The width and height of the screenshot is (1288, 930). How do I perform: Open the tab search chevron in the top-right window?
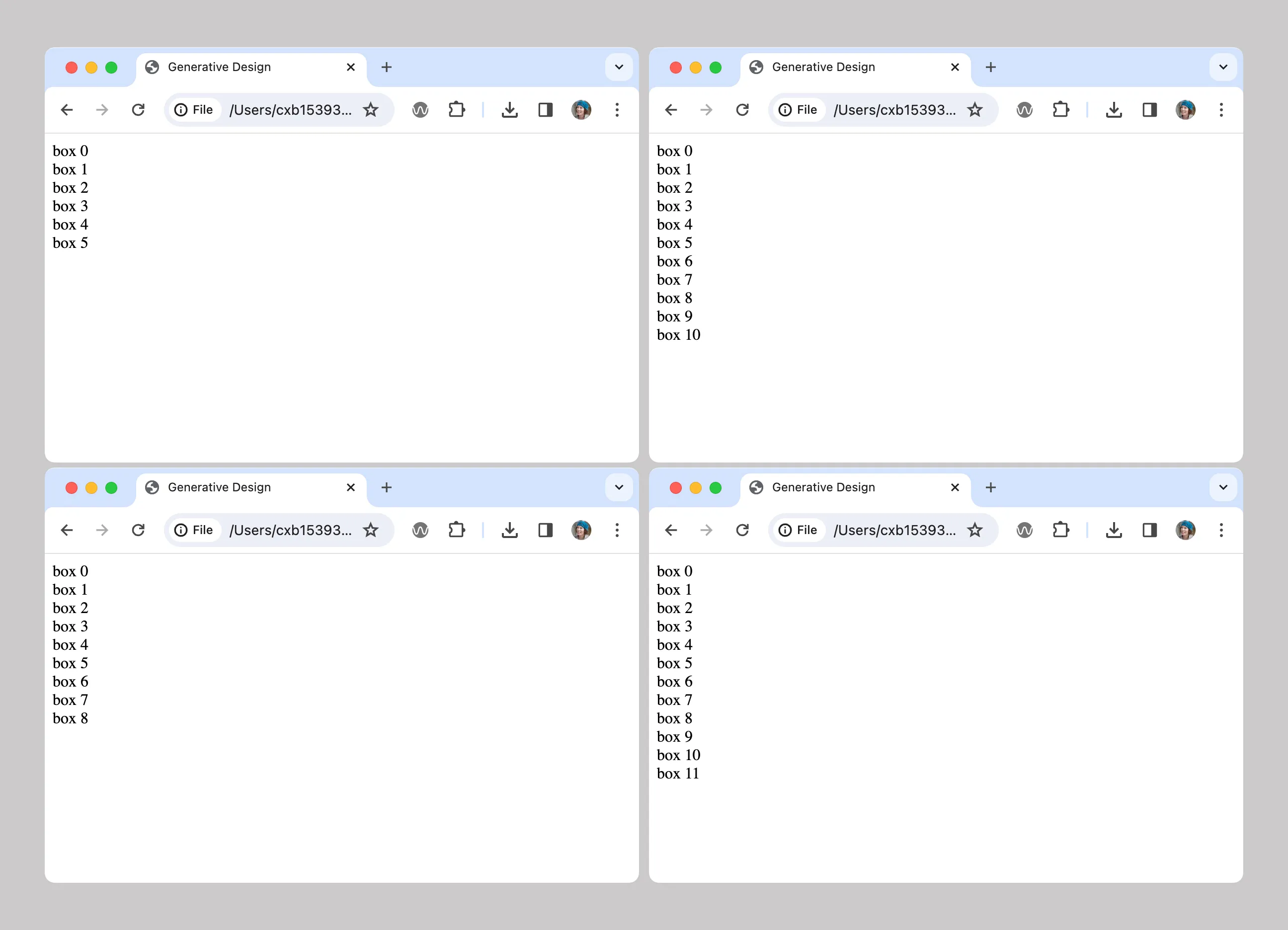(x=1222, y=67)
